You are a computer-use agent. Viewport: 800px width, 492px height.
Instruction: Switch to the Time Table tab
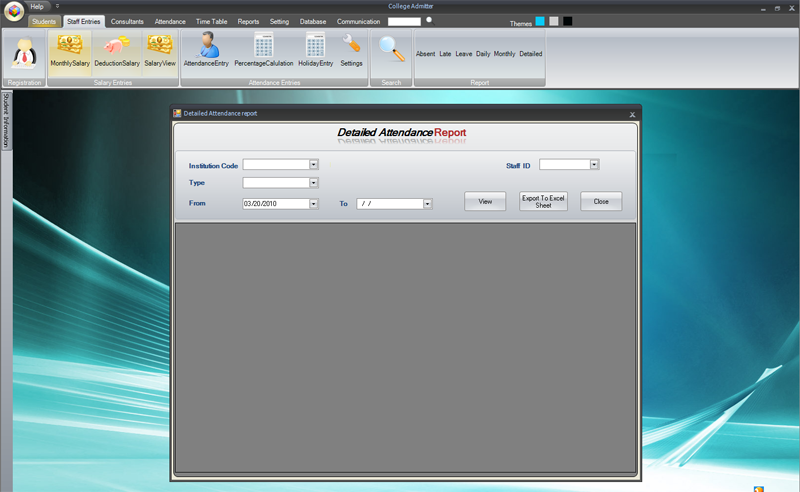coord(211,21)
